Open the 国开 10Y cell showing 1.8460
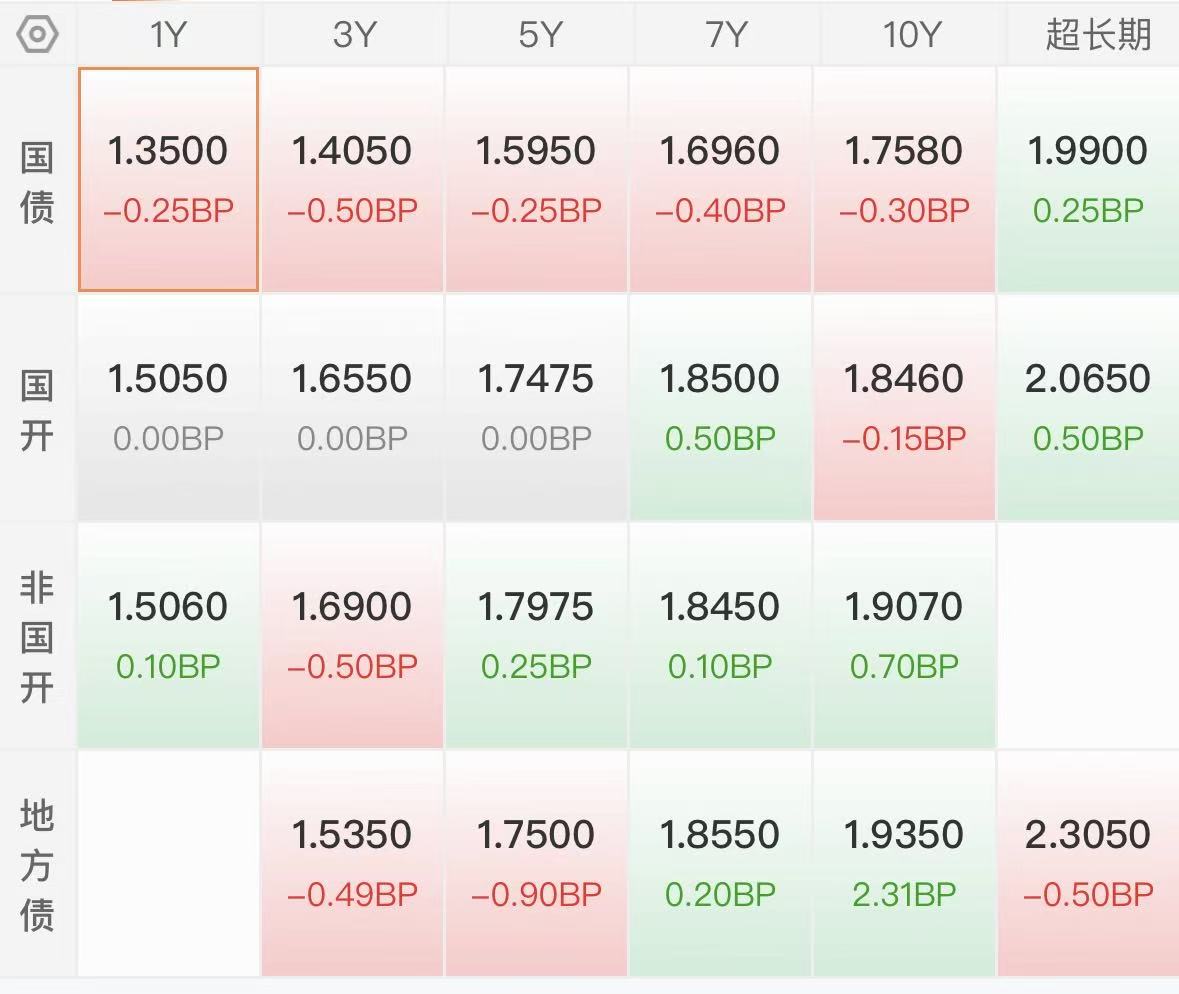This screenshot has width=1179, height=994. click(x=904, y=407)
